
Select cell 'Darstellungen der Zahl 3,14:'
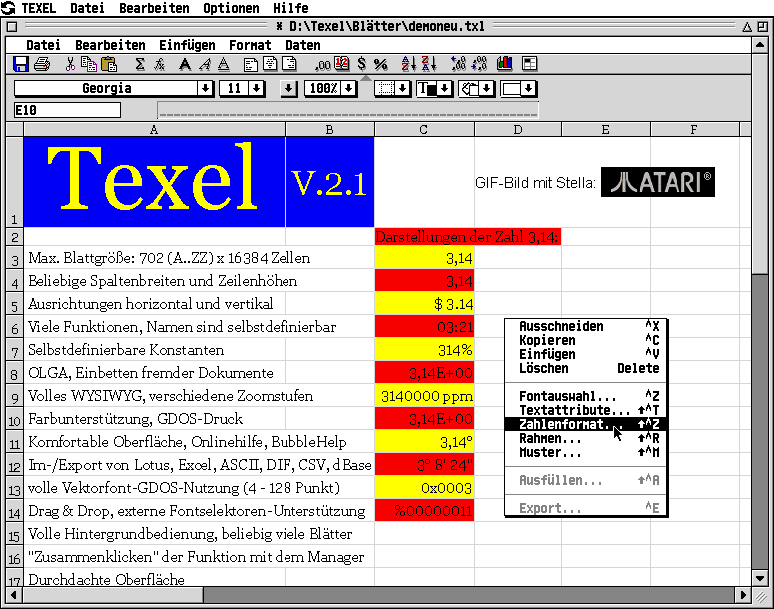pos(467,237)
